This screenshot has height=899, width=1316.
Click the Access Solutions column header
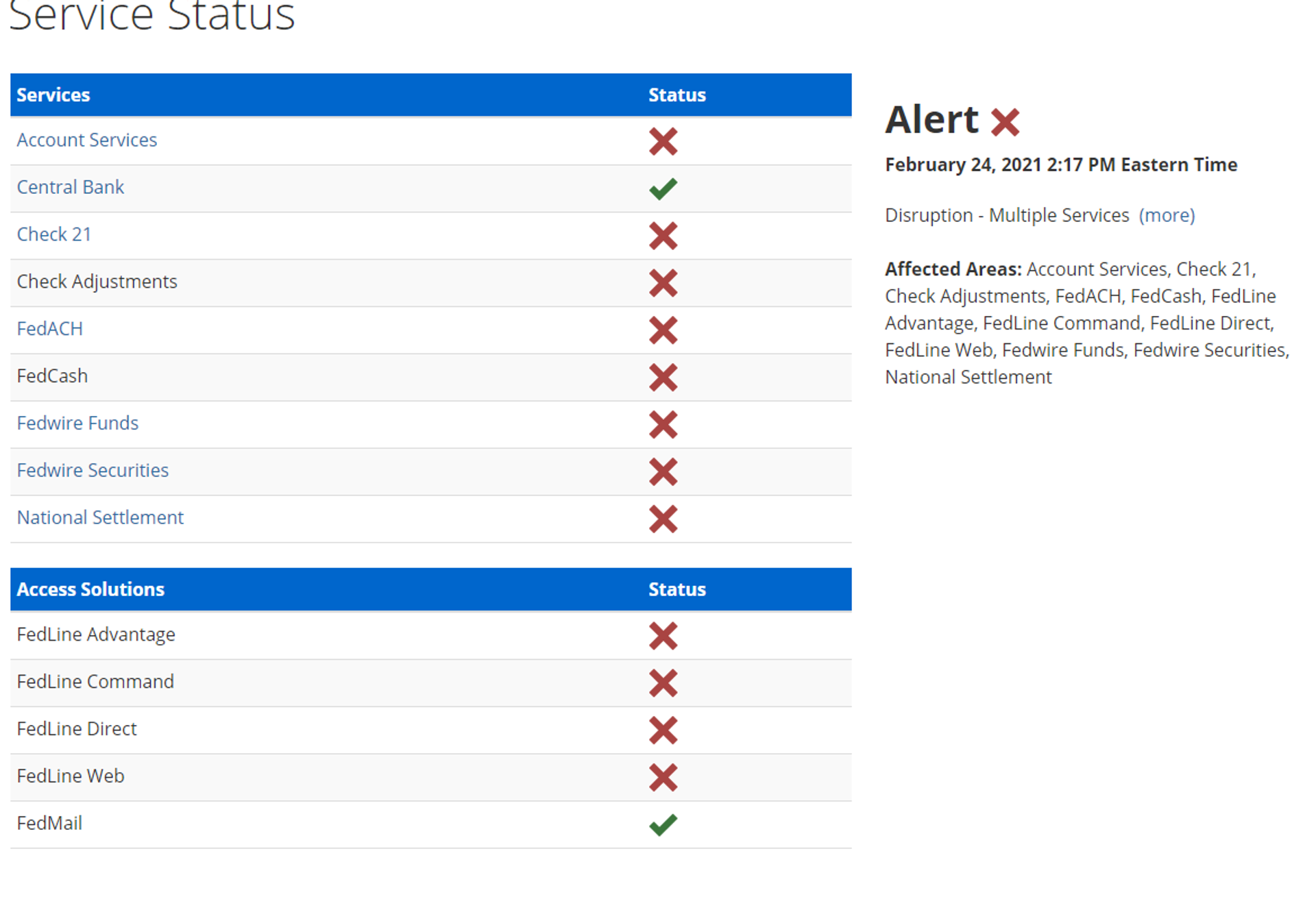[x=90, y=590]
